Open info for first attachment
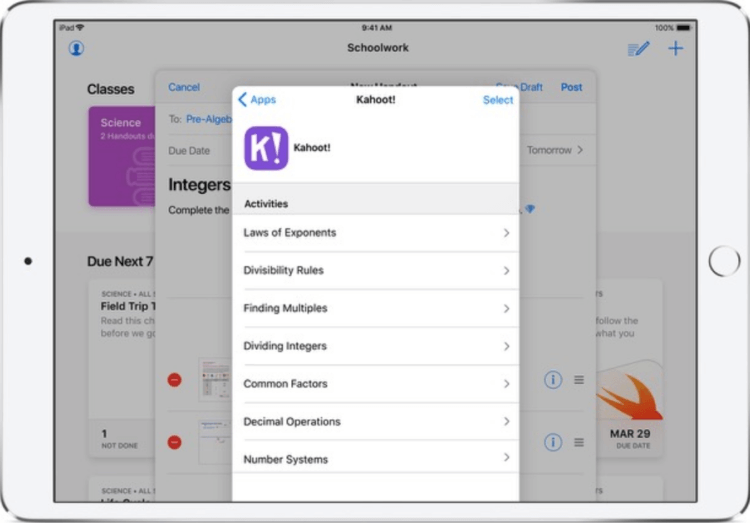 click(x=553, y=379)
